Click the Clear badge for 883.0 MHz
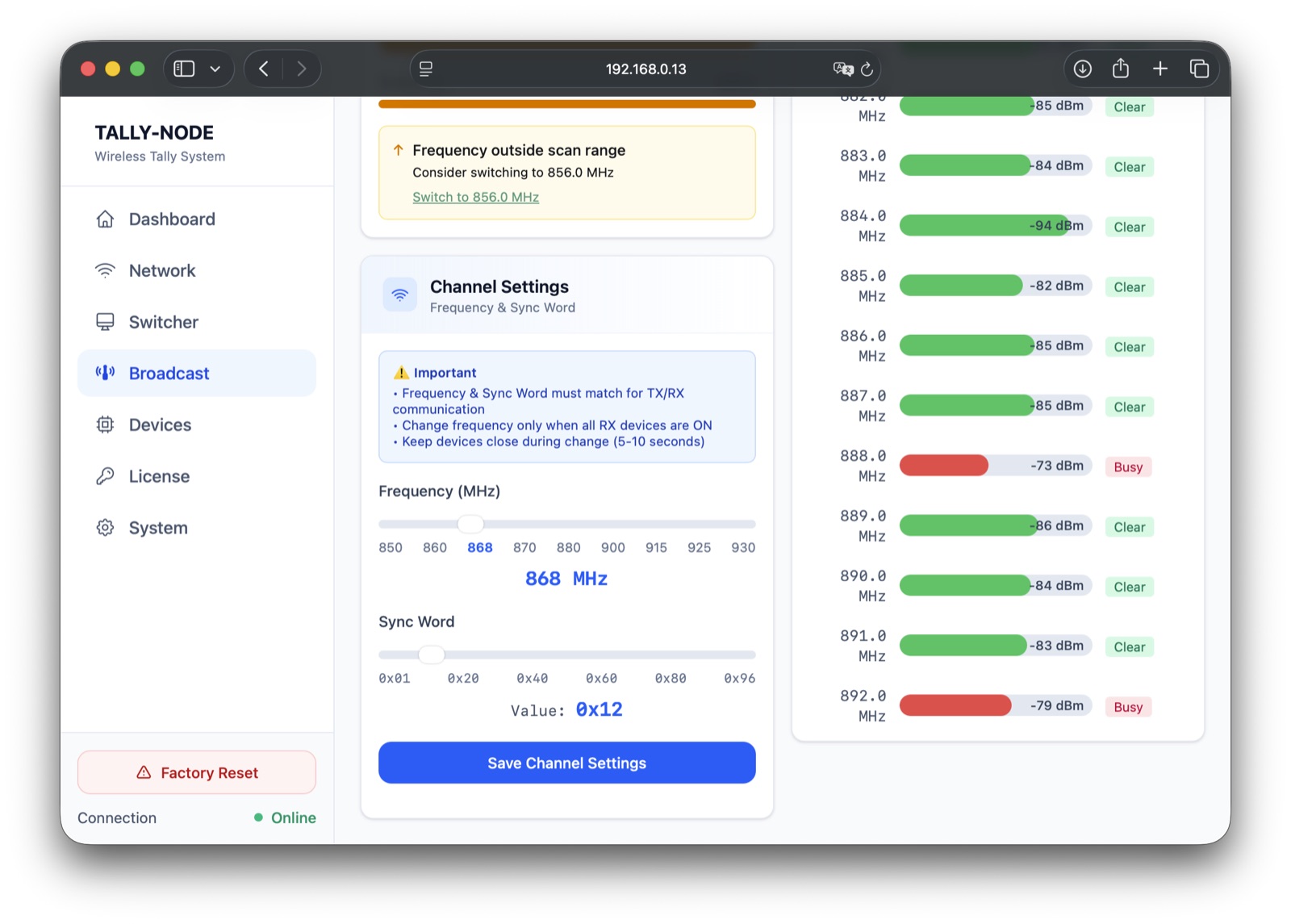Image resolution: width=1291 pixels, height=924 pixels. click(x=1130, y=167)
